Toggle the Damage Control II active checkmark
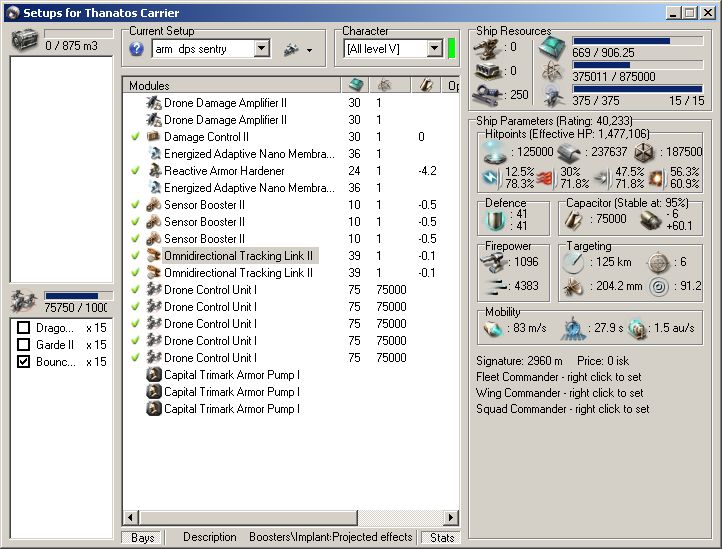This screenshot has width=722, height=549. [135, 136]
